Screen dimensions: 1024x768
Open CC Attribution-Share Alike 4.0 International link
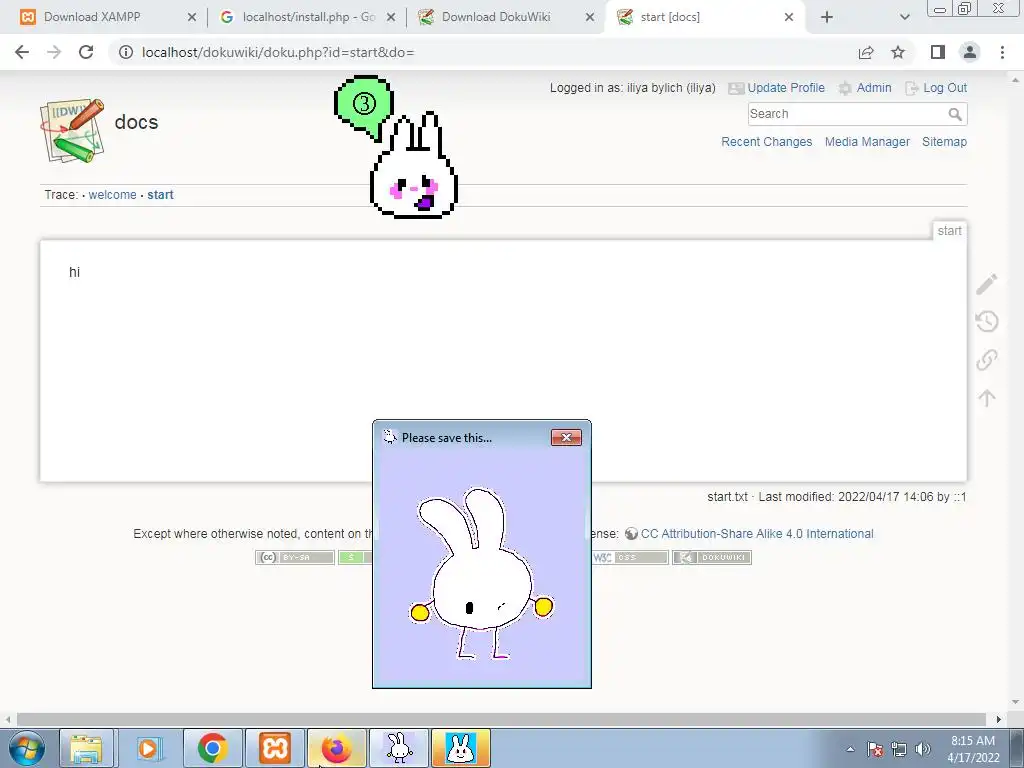point(757,534)
